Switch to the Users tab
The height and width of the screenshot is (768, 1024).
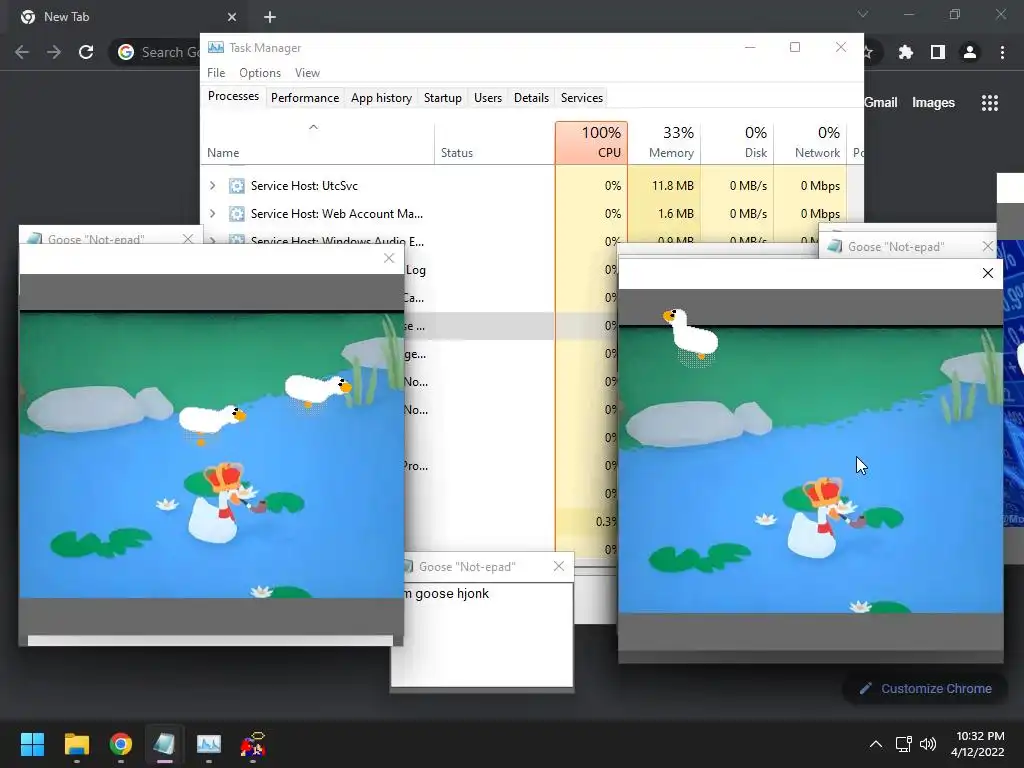pyautogui.click(x=488, y=98)
